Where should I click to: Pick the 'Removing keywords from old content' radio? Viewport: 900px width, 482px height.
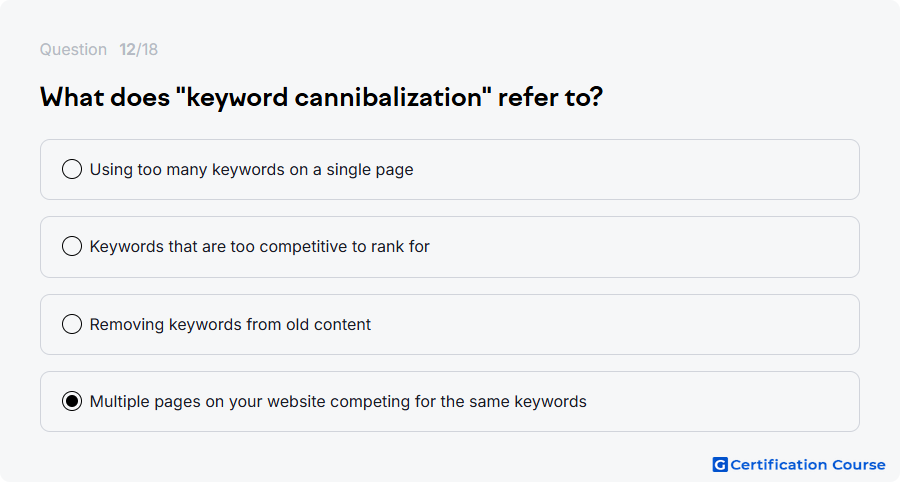[72, 324]
